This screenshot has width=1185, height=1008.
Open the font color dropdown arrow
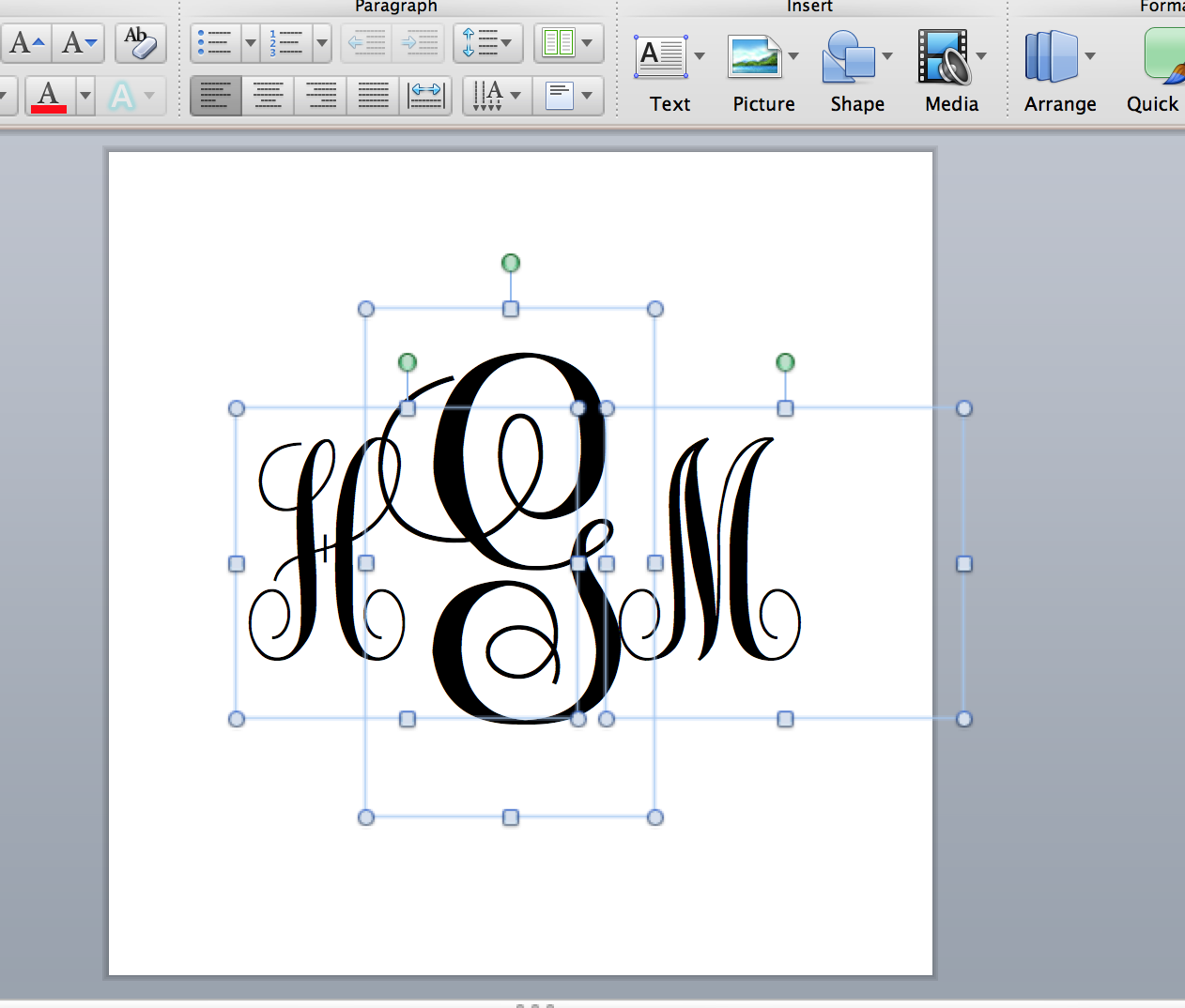point(84,96)
